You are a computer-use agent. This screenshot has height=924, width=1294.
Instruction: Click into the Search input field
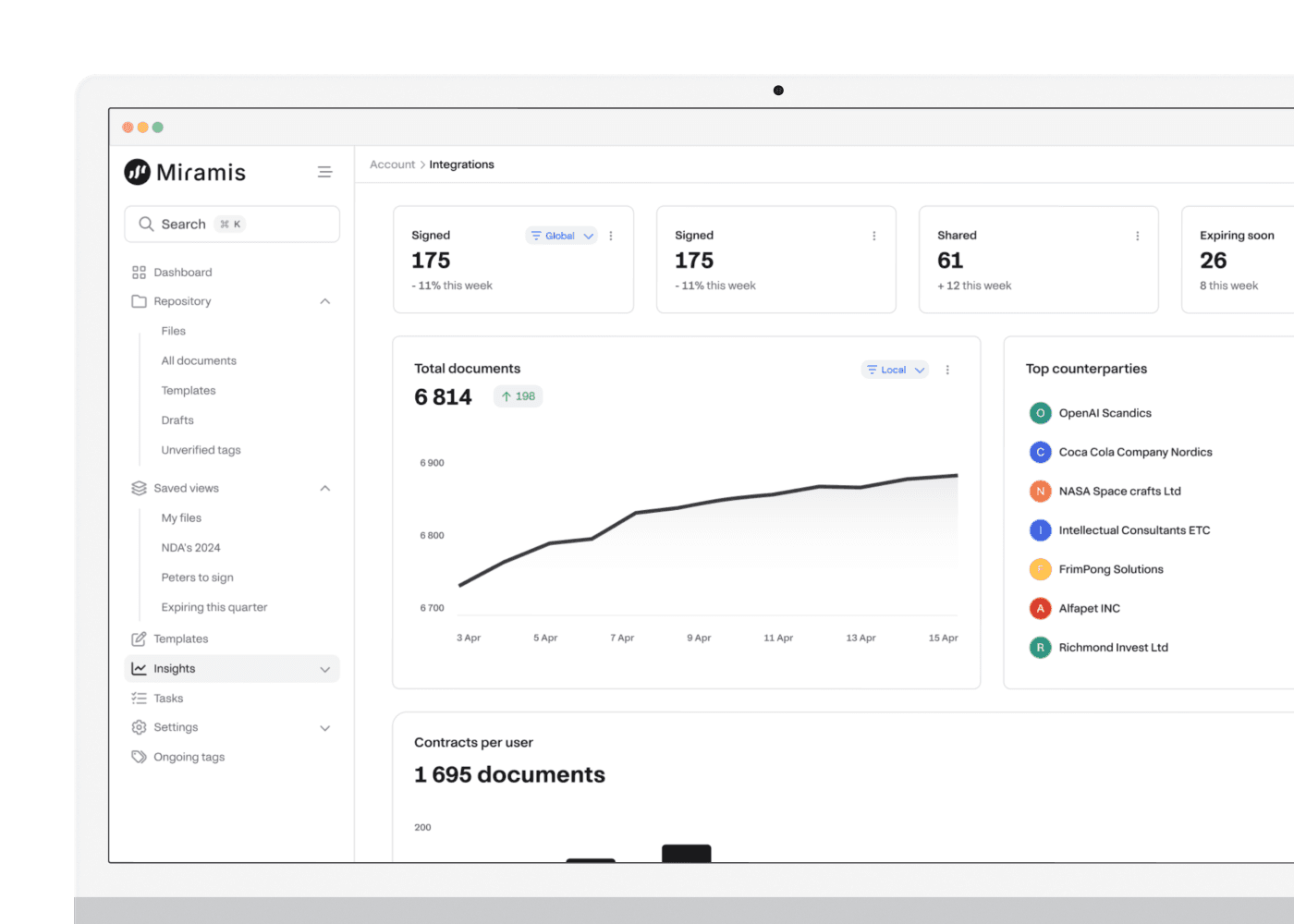[x=232, y=224]
